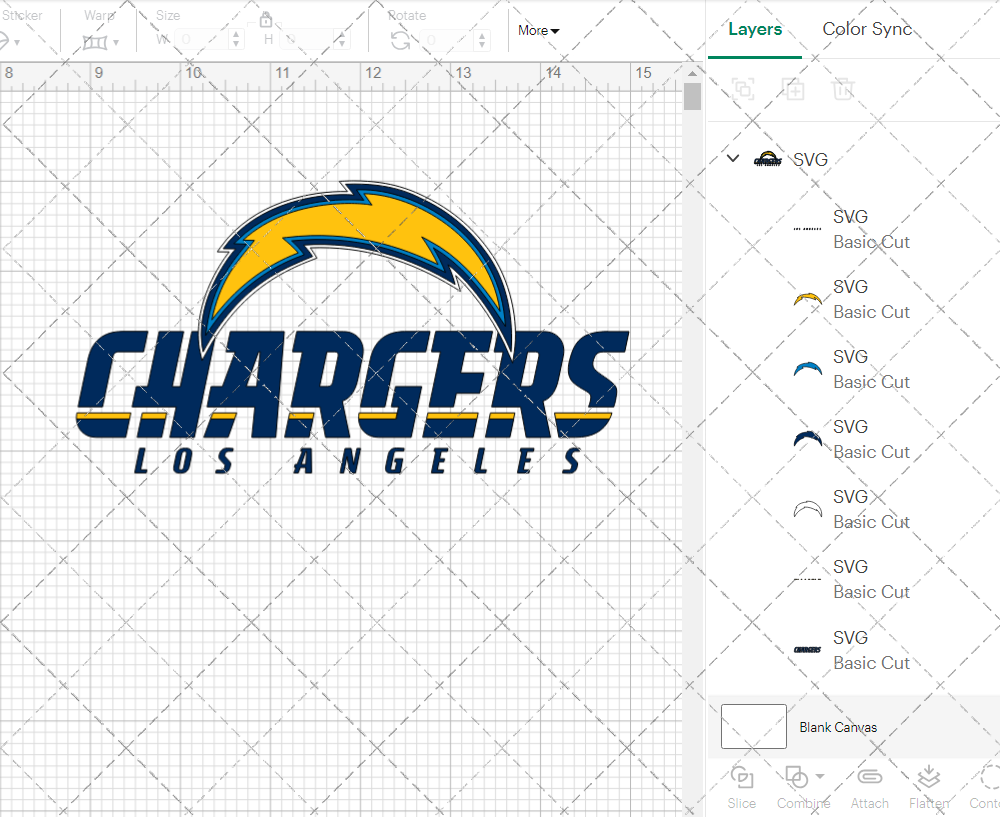Click the Rotate angle input field
The image size is (1000, 817).
coord(447,40)
